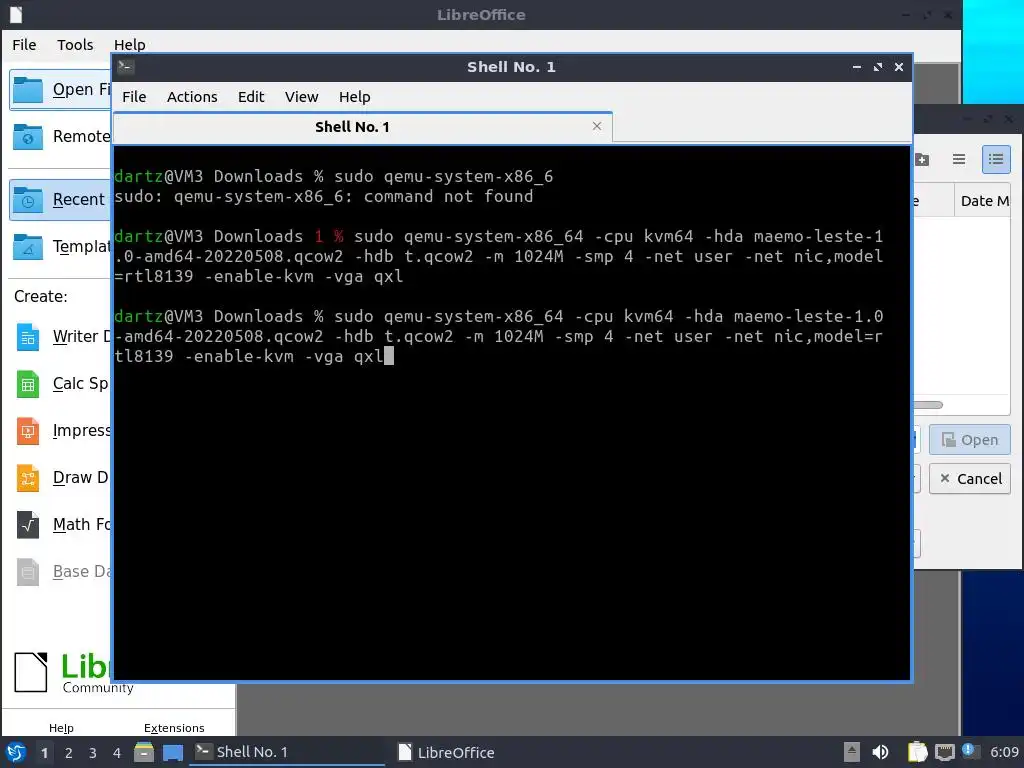This screenshot has width=1024, height=768.
Task: Open the File menu in Shell No. 1 window
Action: tap(134, 97)
